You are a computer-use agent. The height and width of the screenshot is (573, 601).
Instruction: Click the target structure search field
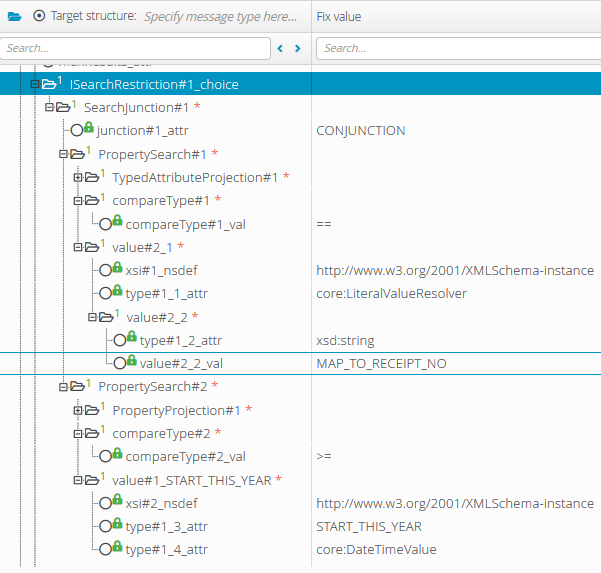click(135, 48)
